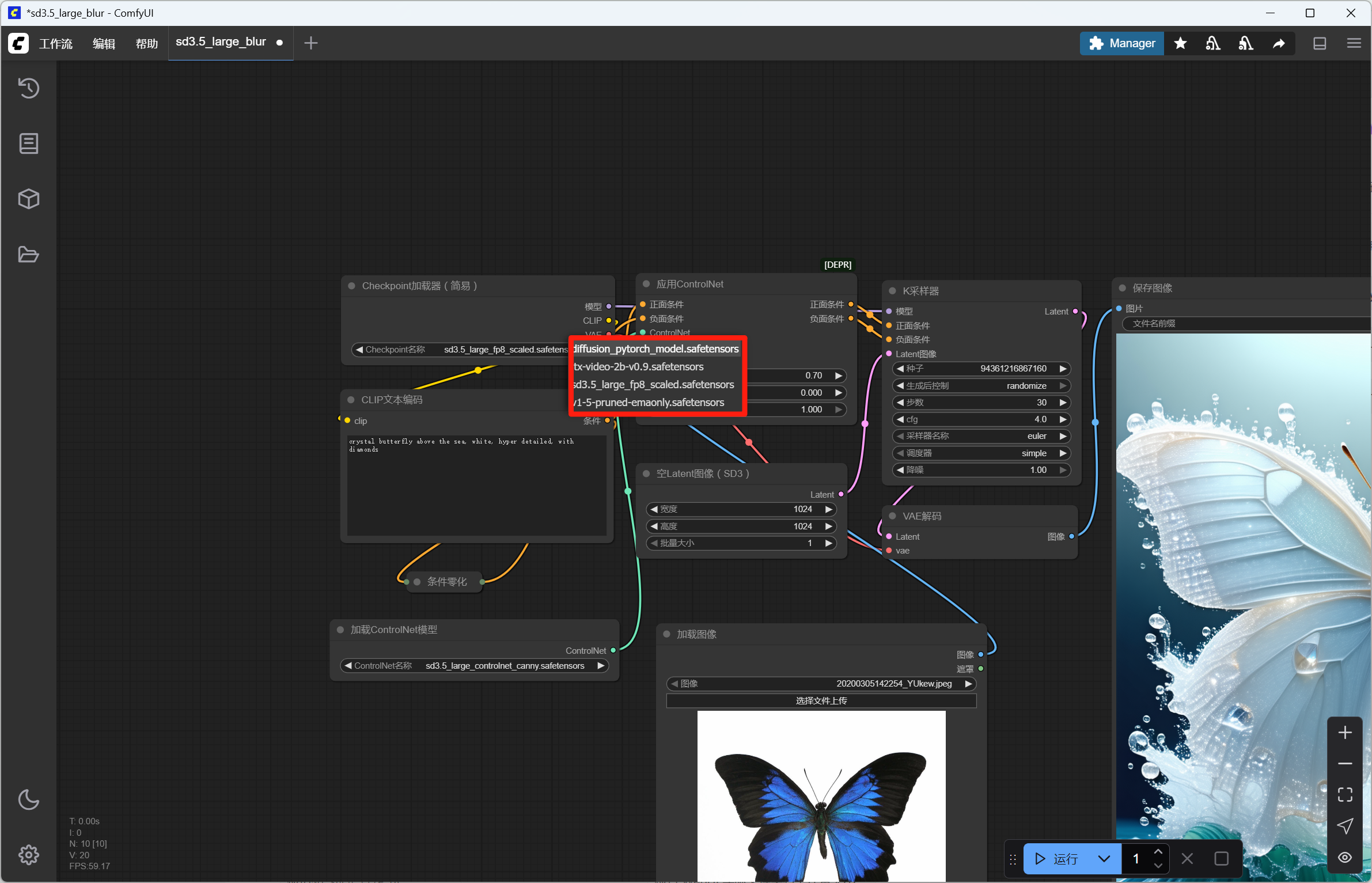Screen dimensions: 1372x883
Task: Adjust 宽度 1024 width slider
Action: tap(741, 509)
